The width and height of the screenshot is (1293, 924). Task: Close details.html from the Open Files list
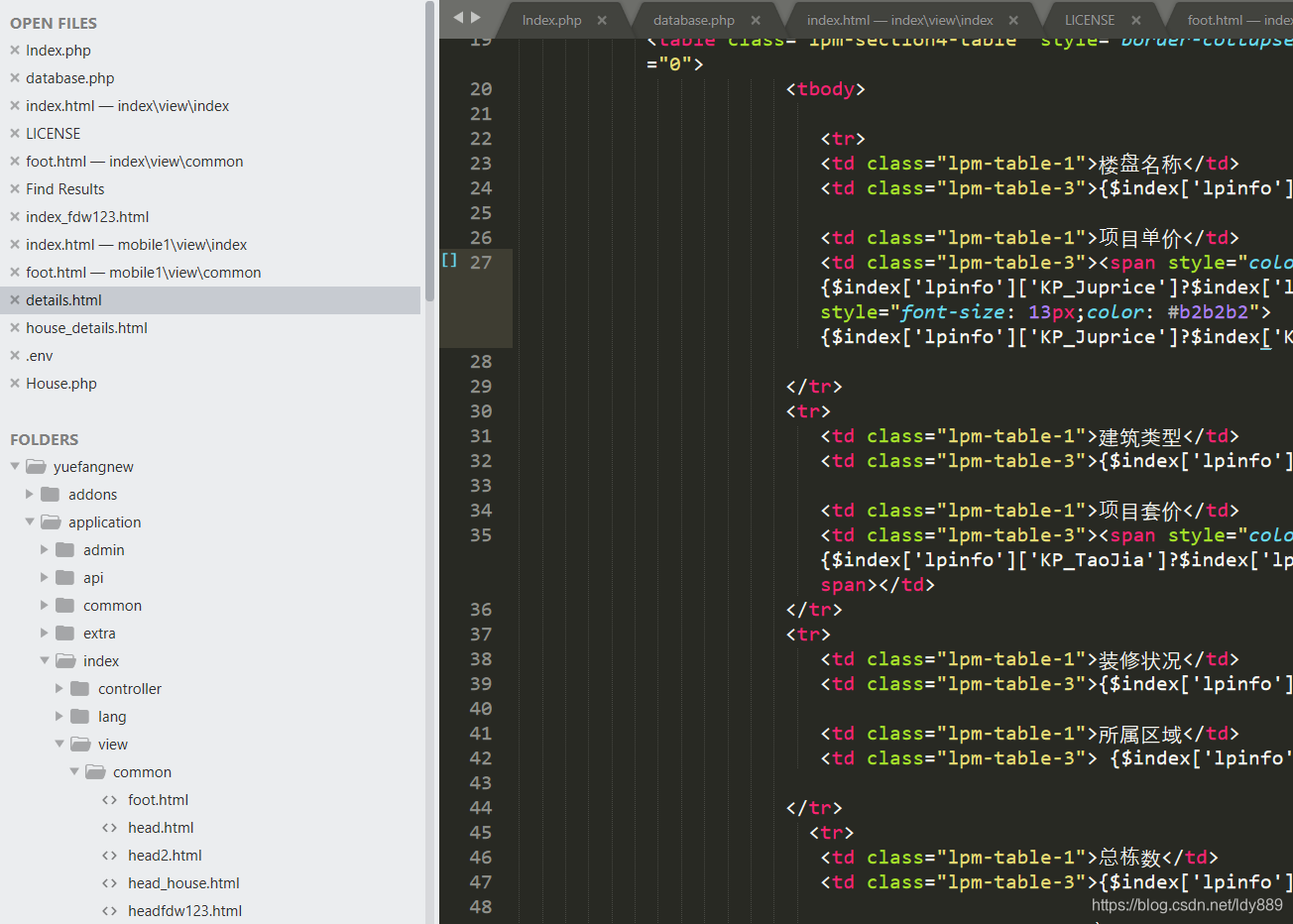[x=13, y=299]
